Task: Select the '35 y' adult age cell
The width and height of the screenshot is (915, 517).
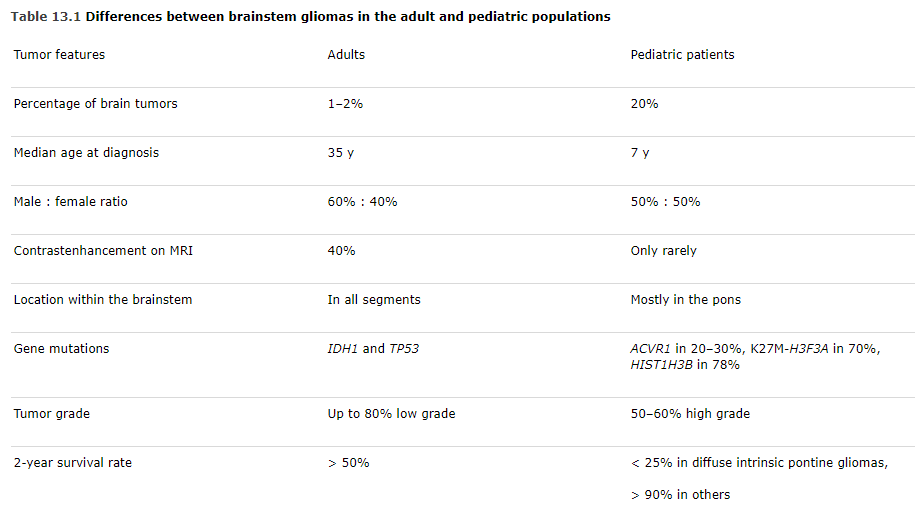Action: click(x=341, y=153)
